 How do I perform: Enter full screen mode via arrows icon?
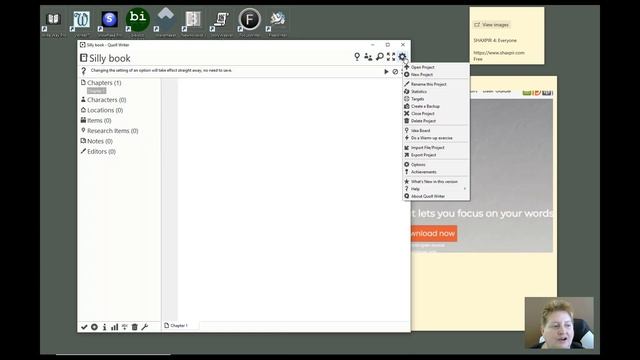[x=391, y=57]
